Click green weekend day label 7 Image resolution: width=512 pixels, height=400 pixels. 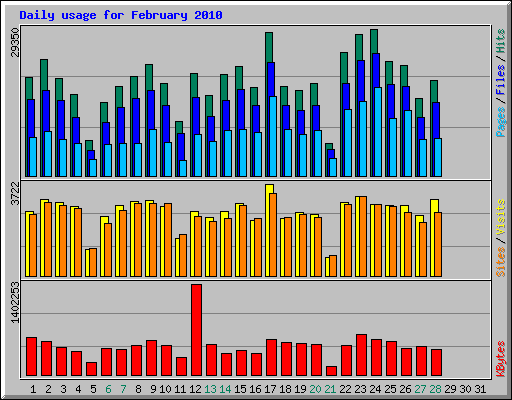tap(123, 389)
